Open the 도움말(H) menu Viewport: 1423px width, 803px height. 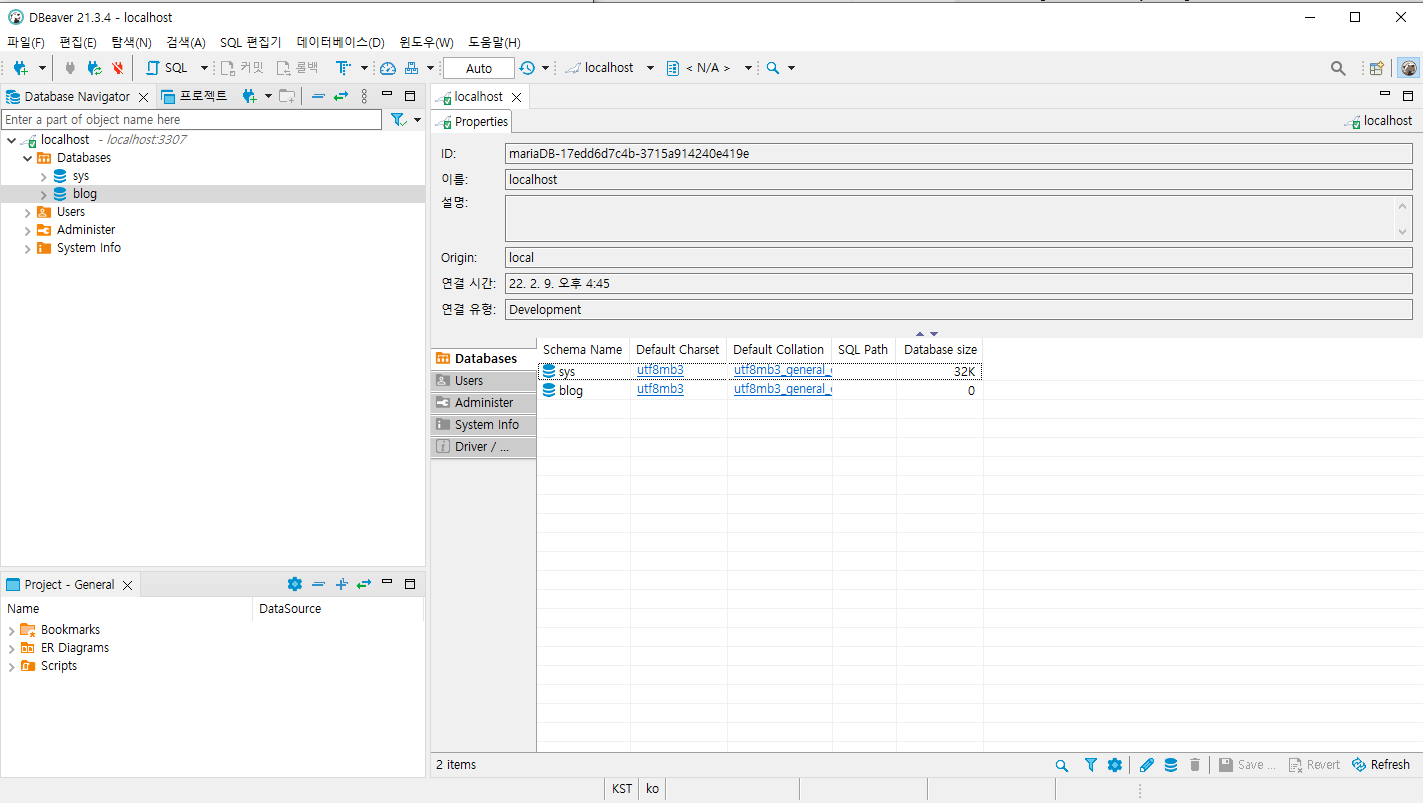click(494, 42)
